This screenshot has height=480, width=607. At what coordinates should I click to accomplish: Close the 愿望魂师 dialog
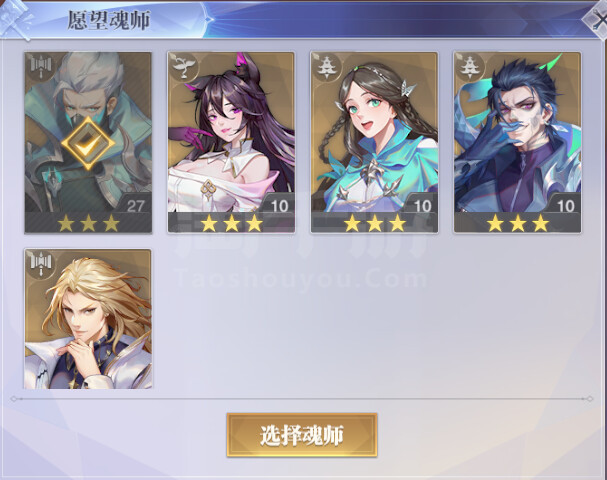(x=597, y=19)
